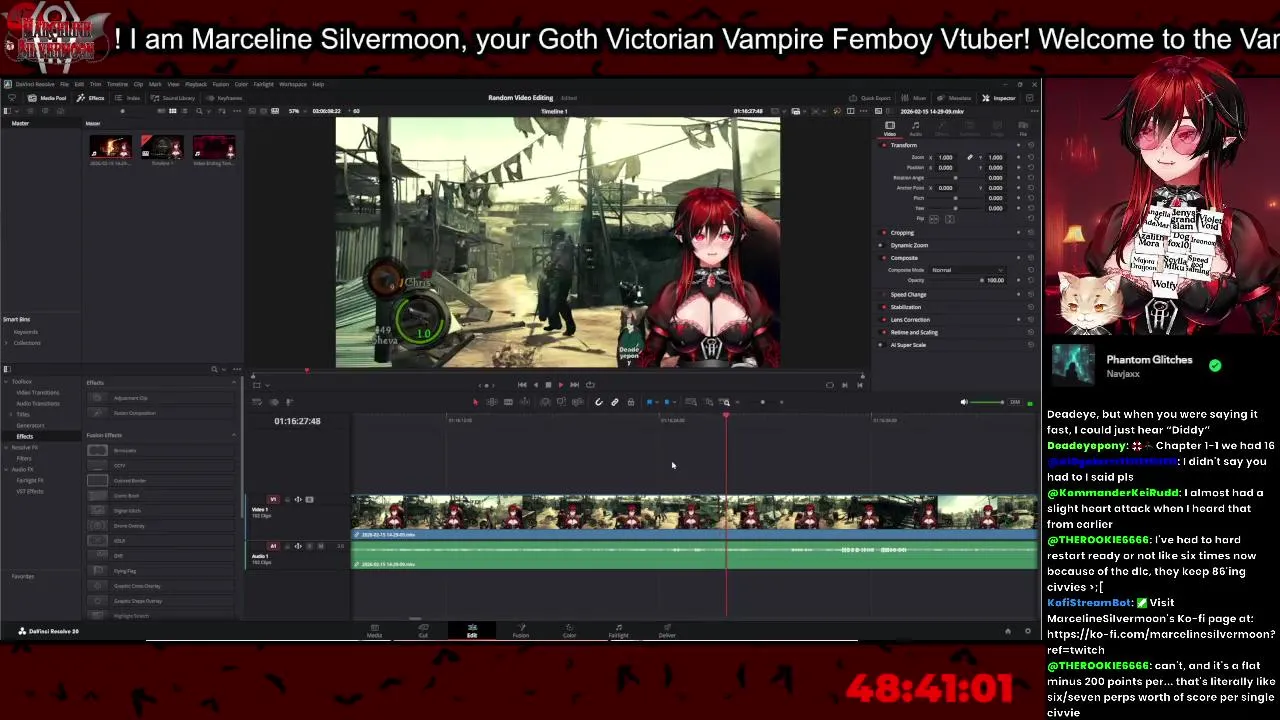This screenshot has height=720, width=1280.
Task: Open Project Manager via home icon
Action: pos(1007,631)
